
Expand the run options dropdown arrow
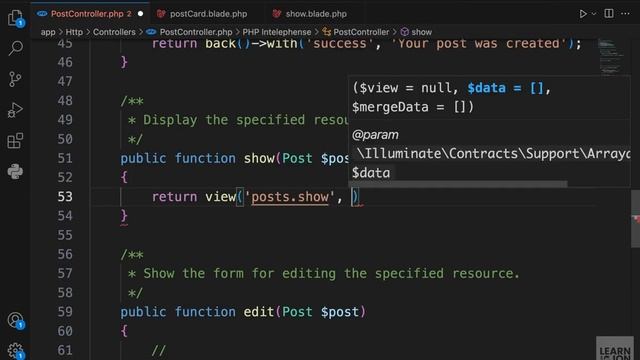point(594,14)
